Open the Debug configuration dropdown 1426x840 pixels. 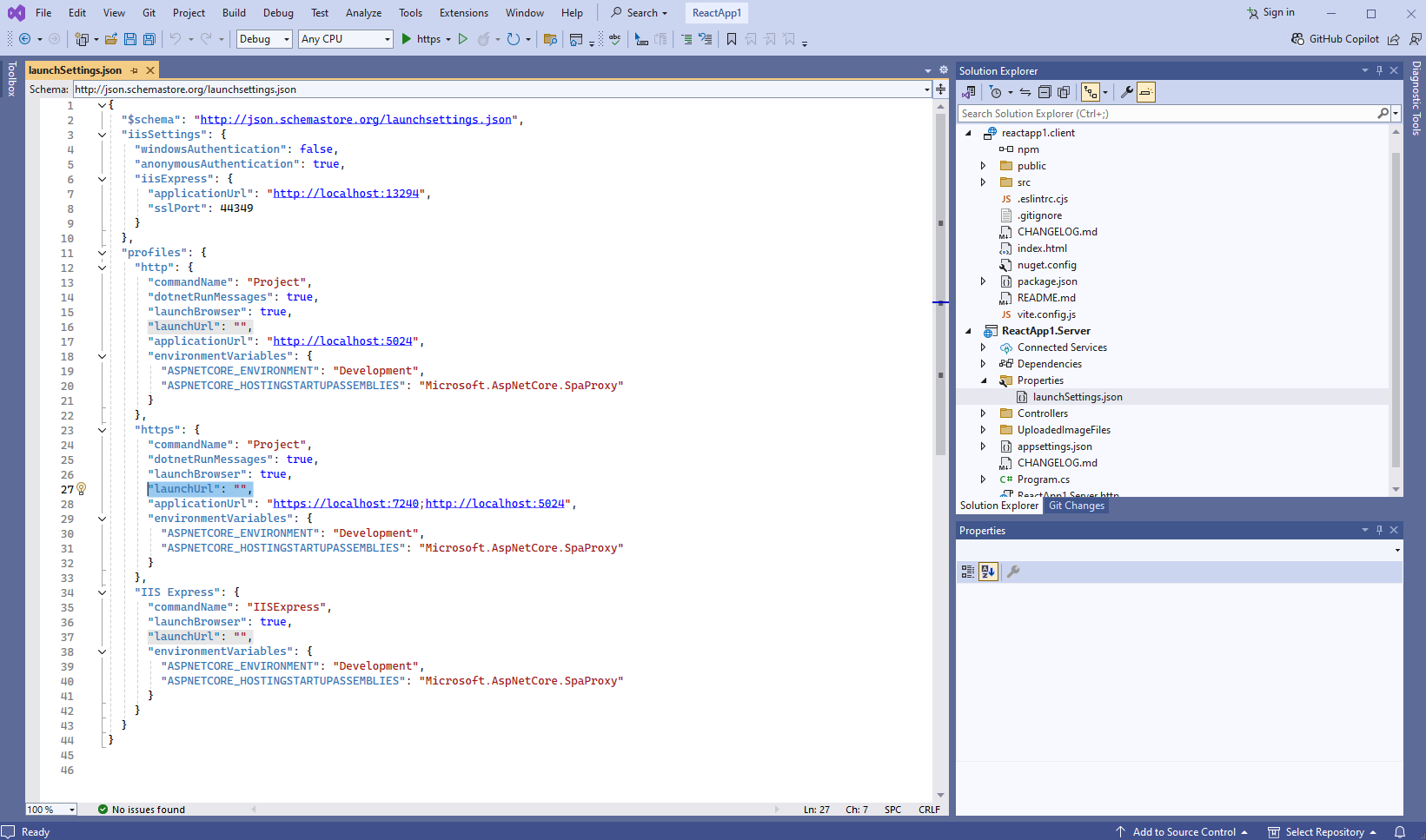[x=264, y=39]
